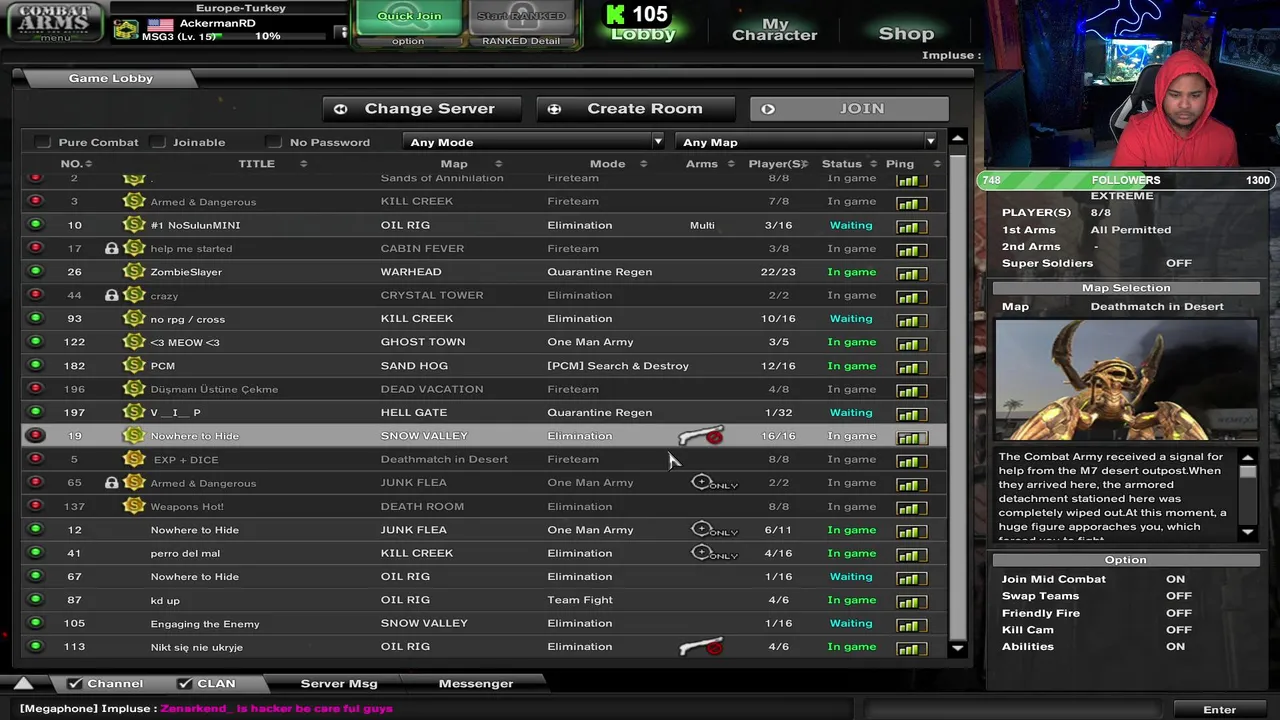The width and height of the screenshot is (1280, 720).
Task: Sort rooms by Ping column
Action: [900, 164]
